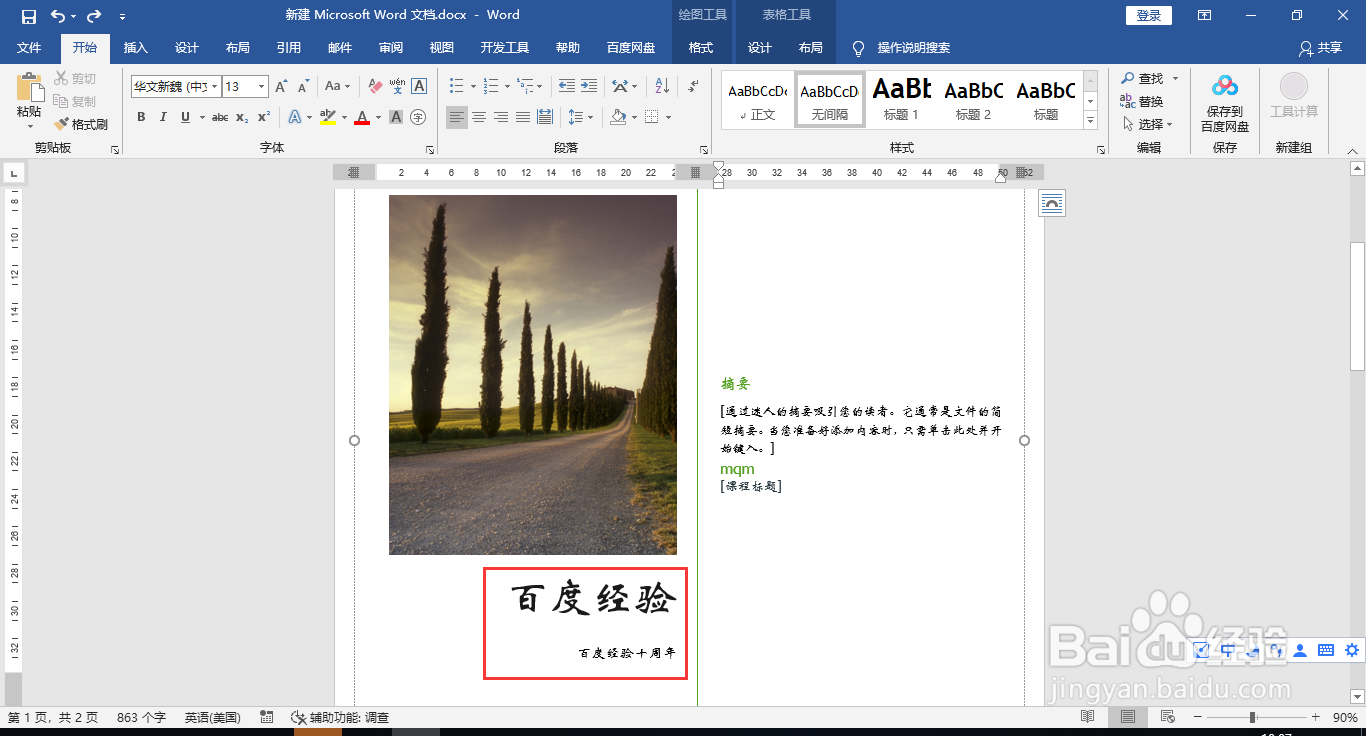
Task: Sort text with A-Z icon
Action: pos(662,86)
